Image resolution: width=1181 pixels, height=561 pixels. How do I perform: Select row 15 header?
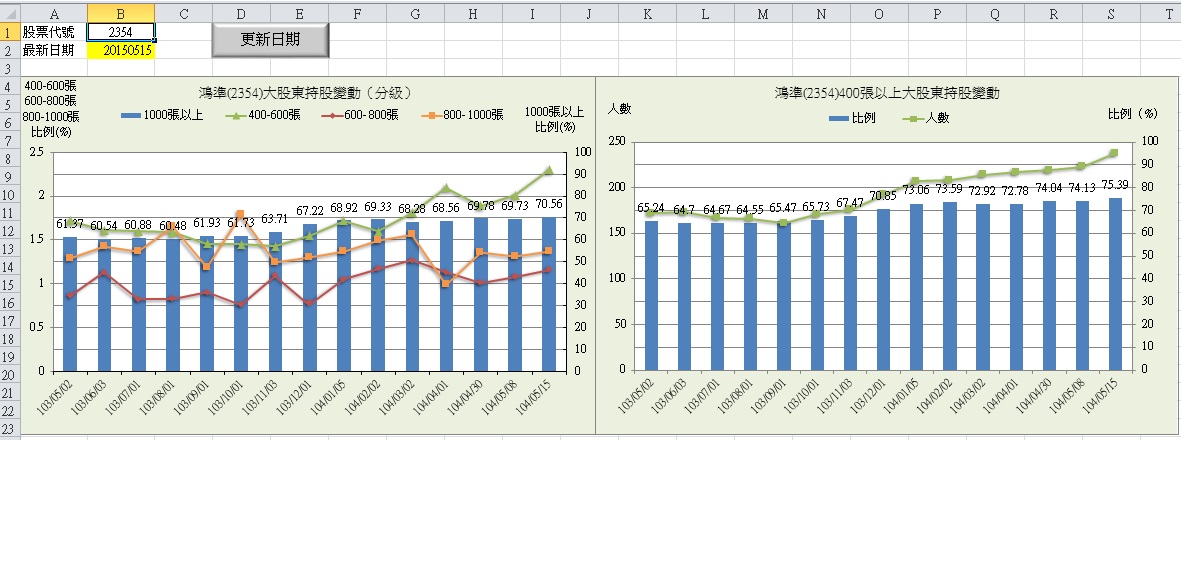point(10,285)
